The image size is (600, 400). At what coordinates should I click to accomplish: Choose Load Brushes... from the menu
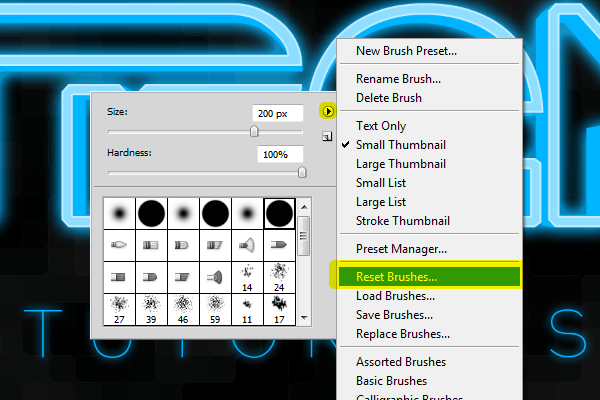[x=395, y=296]
